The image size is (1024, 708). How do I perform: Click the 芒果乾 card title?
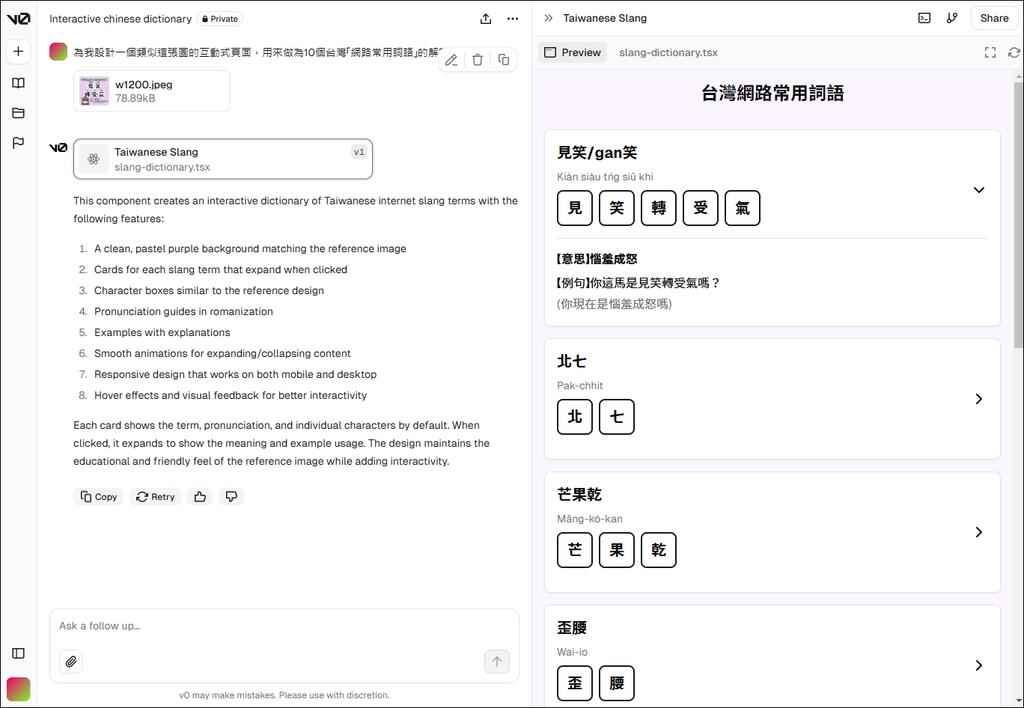click(579, 494)
